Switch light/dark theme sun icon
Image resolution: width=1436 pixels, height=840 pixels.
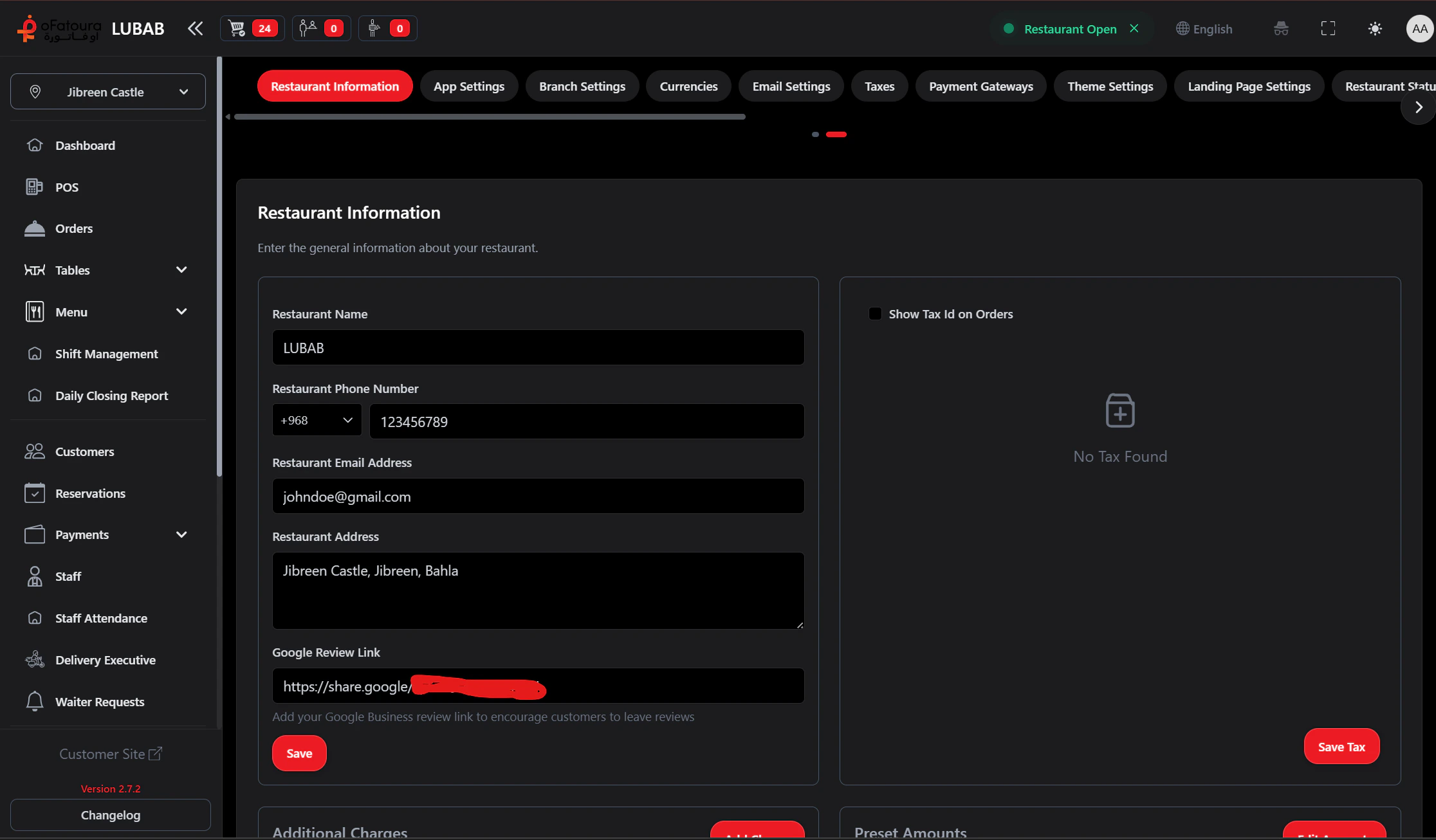(x=1375, y=28)
